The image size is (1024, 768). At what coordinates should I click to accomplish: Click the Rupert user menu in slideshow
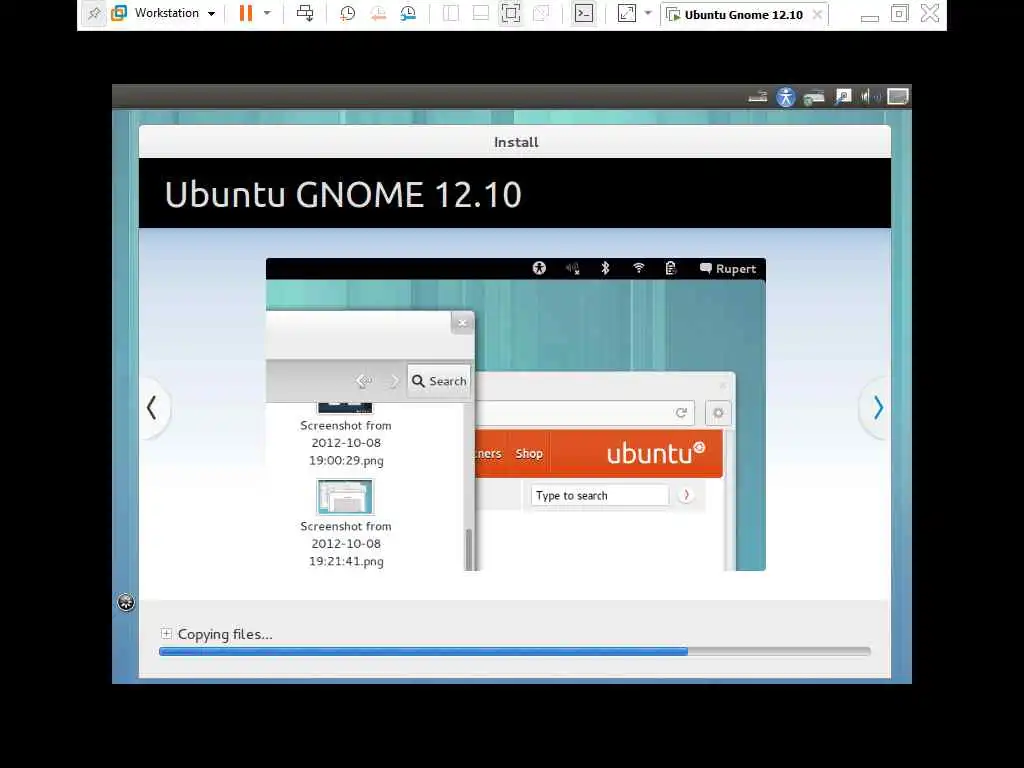(x=728, y=268)
